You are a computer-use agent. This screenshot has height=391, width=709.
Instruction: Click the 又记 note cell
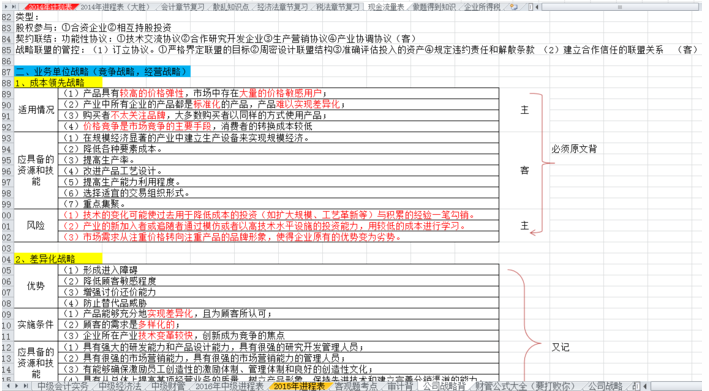(x=560, y=347)
